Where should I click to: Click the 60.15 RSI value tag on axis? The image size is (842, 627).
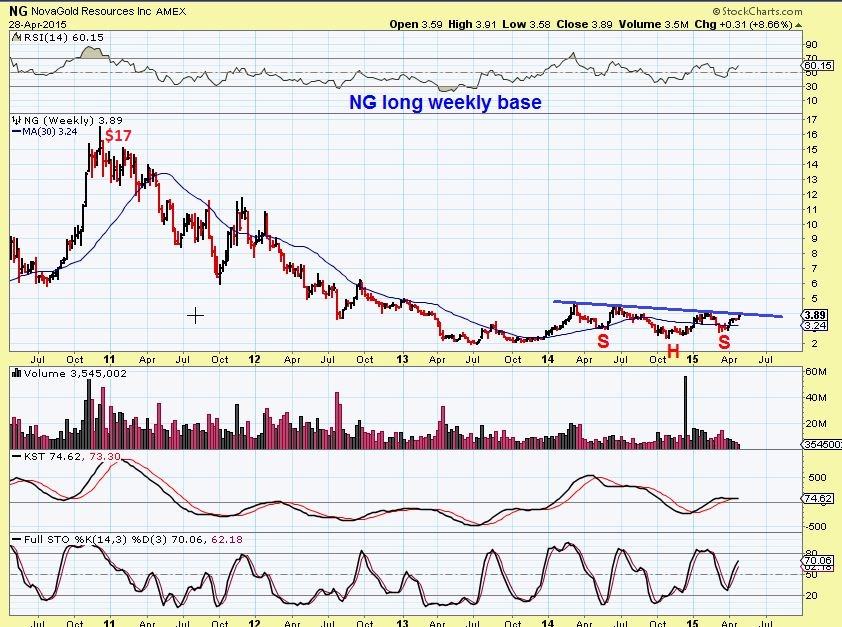(x=819, y=65)
